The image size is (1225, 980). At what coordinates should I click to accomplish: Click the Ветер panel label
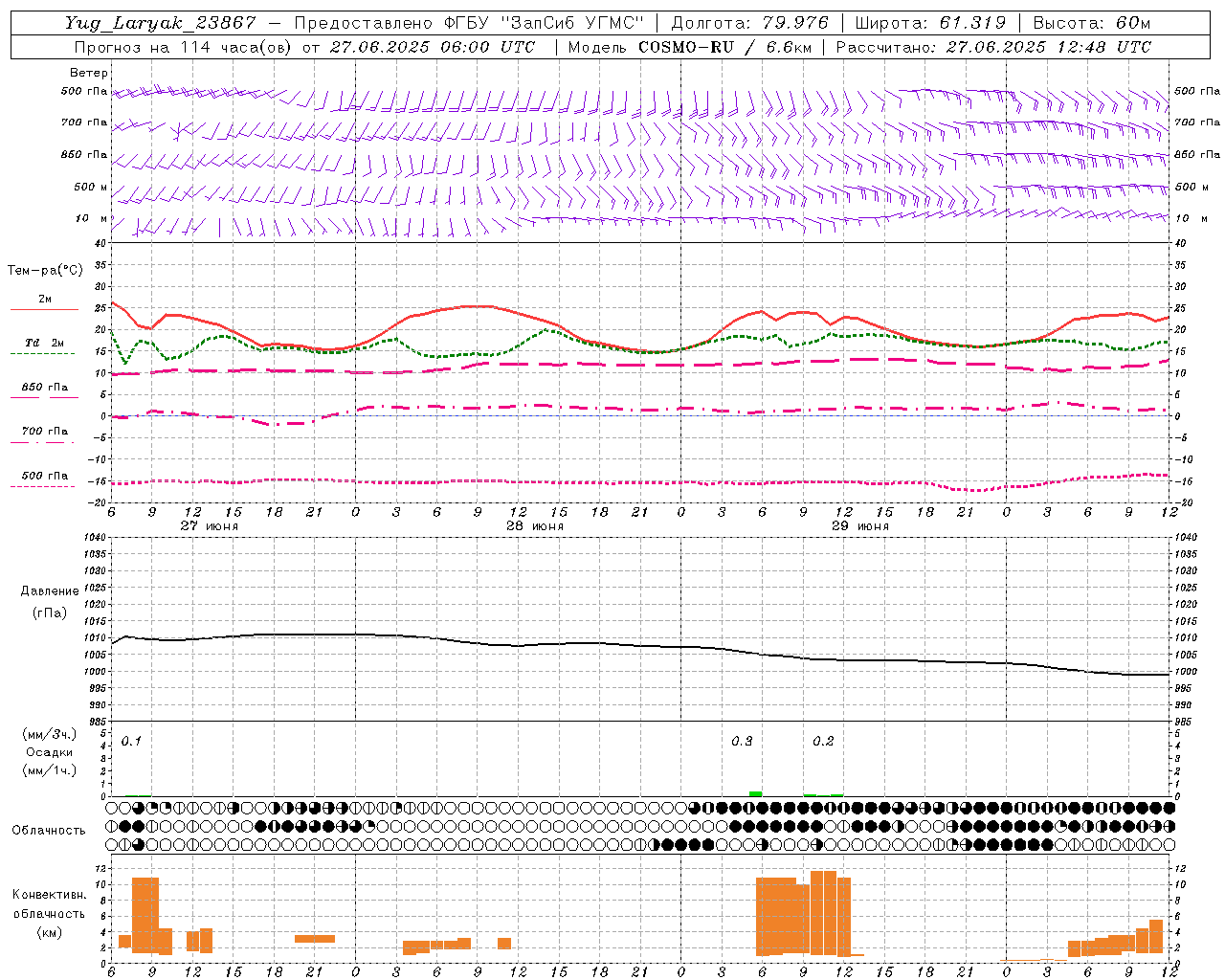(x=89, y=73)
